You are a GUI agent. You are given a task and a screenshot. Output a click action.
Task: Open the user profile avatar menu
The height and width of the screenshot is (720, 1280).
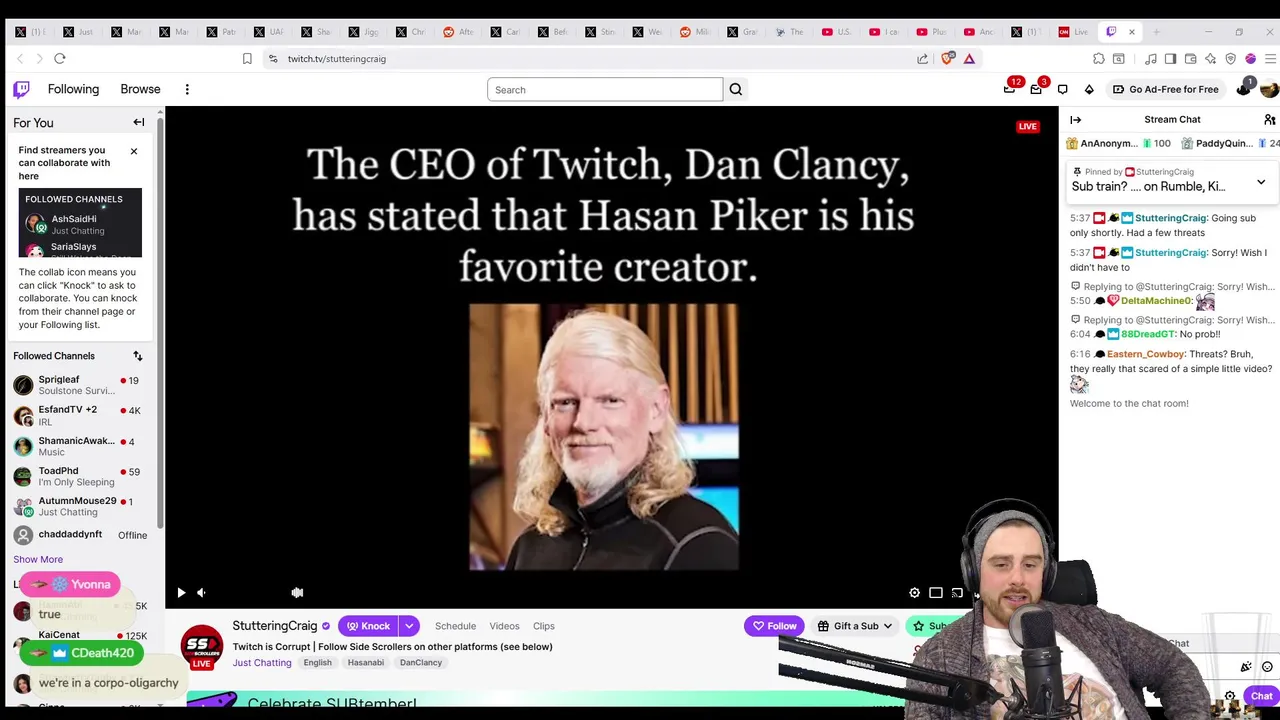coord(1269,89)
